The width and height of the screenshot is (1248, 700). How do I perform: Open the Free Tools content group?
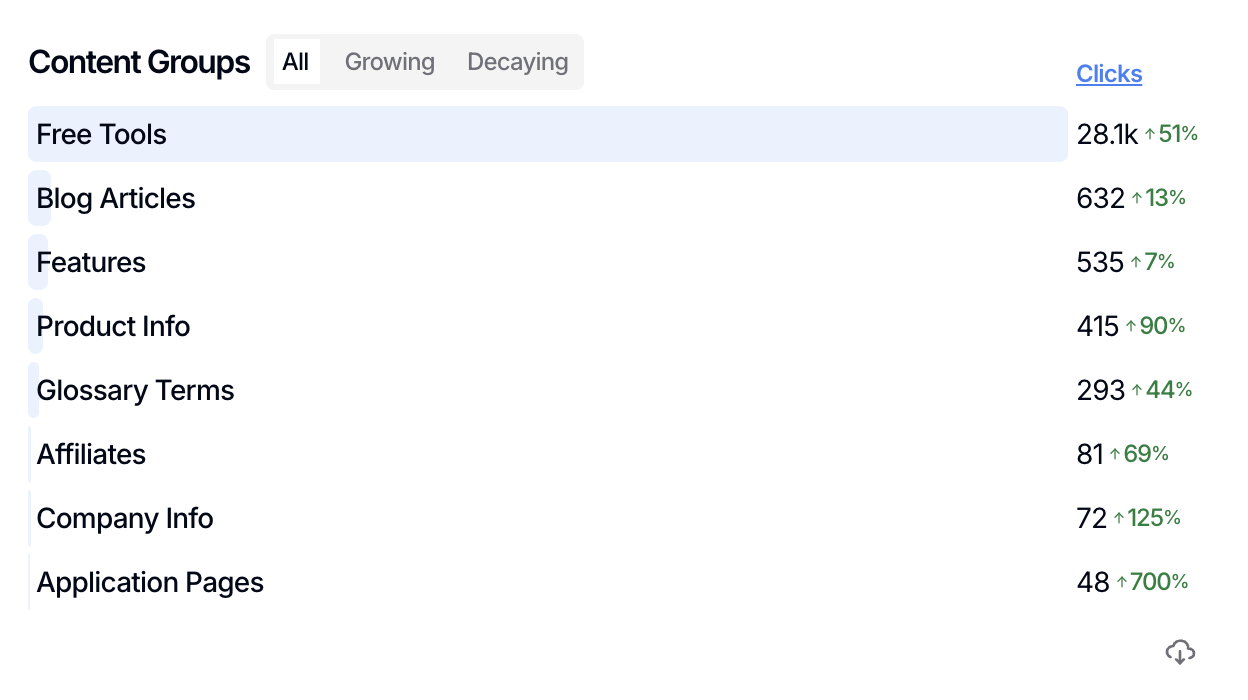[x=102, y=134]
